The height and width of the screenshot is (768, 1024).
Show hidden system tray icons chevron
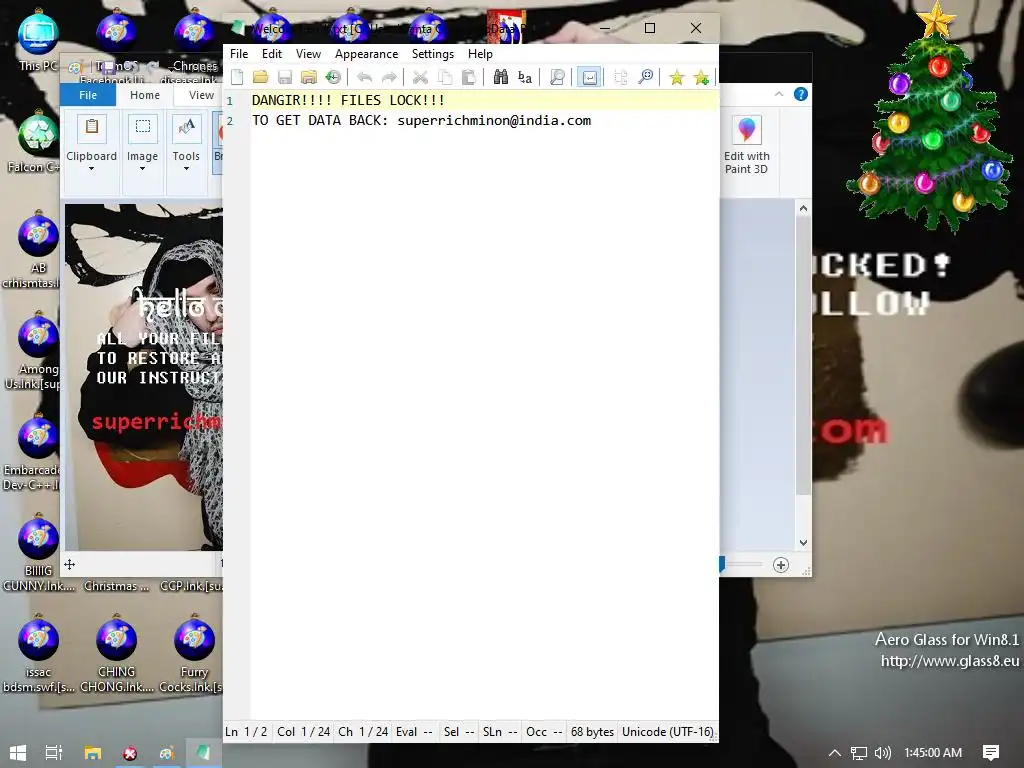pos(835,753)
